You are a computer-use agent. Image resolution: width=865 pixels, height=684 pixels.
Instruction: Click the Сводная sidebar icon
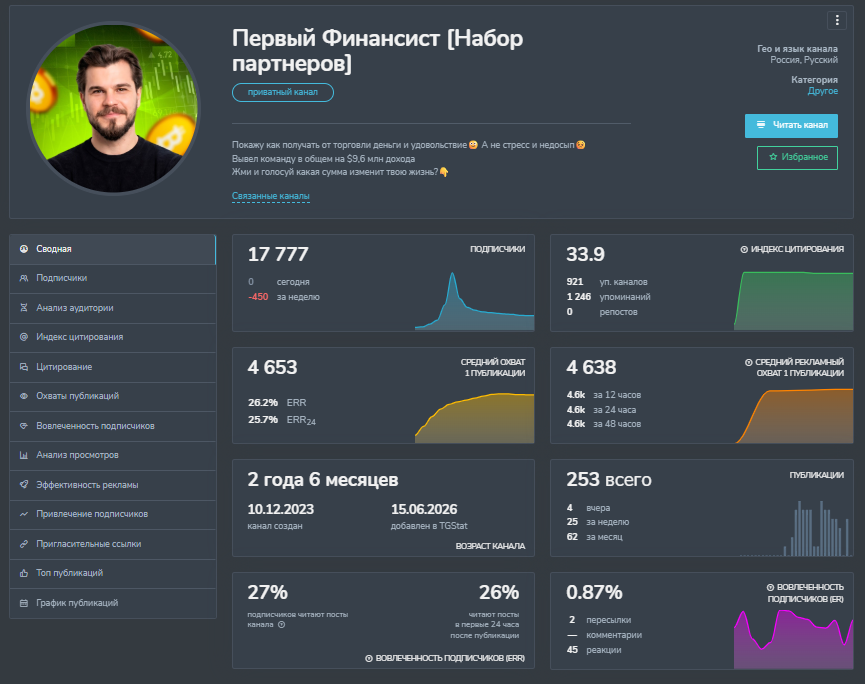24,249
